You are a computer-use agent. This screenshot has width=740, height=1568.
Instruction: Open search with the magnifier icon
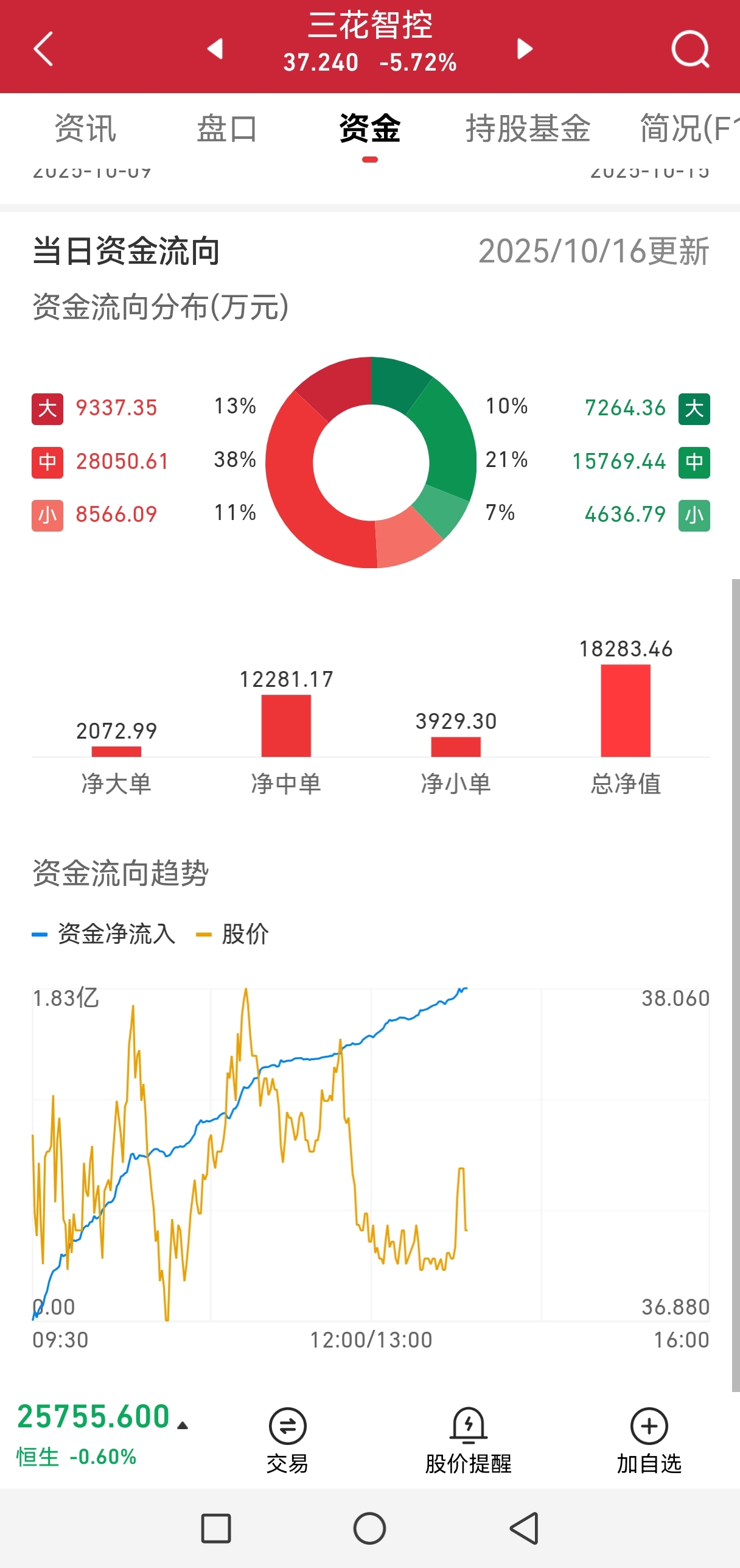691,49
